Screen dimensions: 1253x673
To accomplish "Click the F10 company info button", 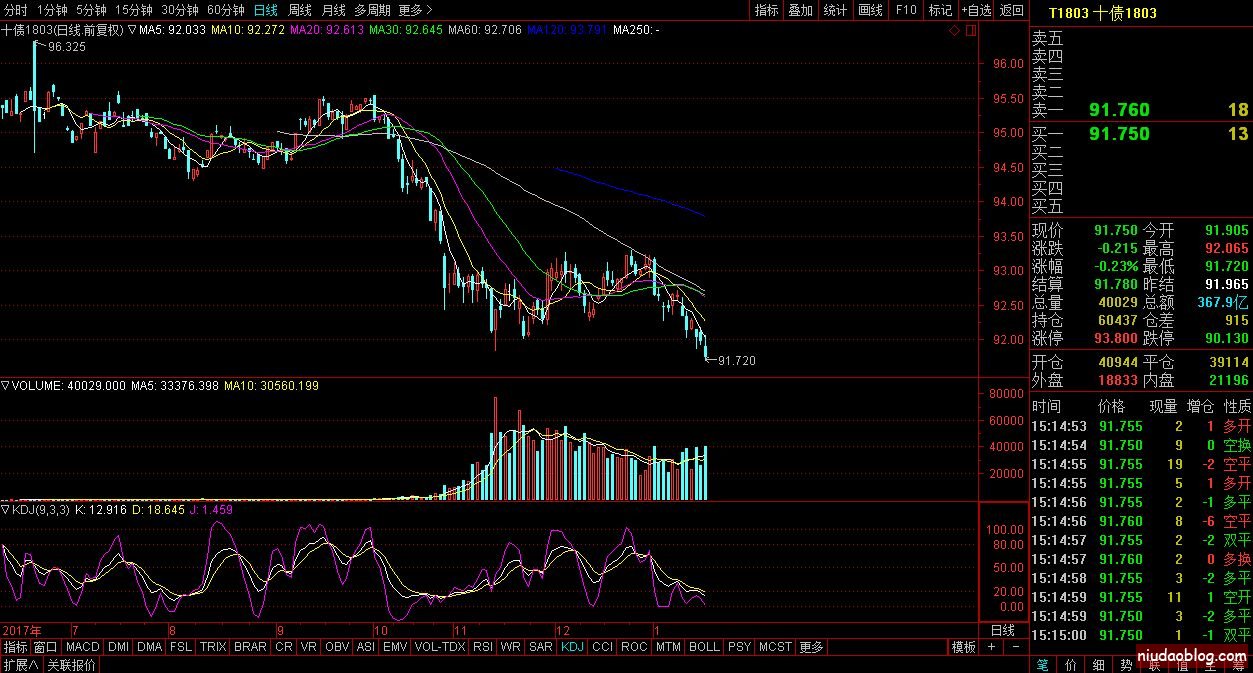I will [x=905, y=10].
